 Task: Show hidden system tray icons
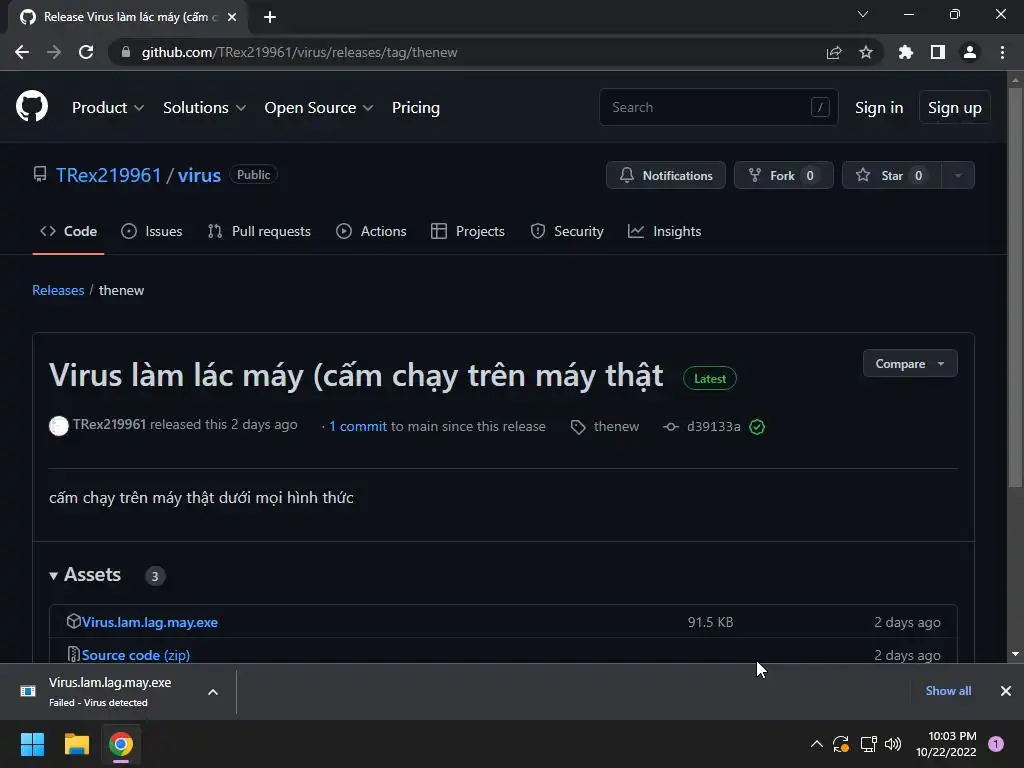[816, 743]
